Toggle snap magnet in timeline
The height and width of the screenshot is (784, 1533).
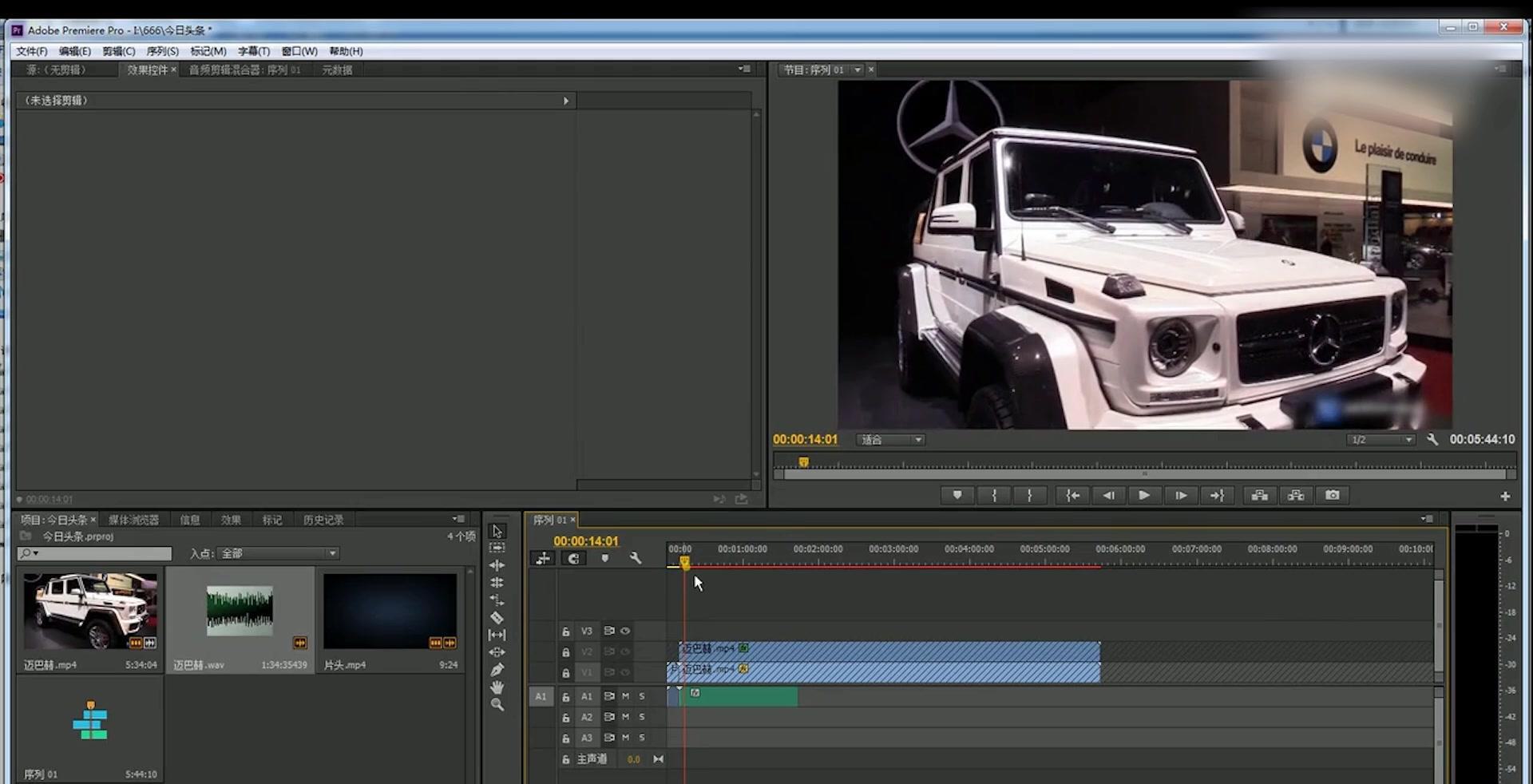coord(573,559)
